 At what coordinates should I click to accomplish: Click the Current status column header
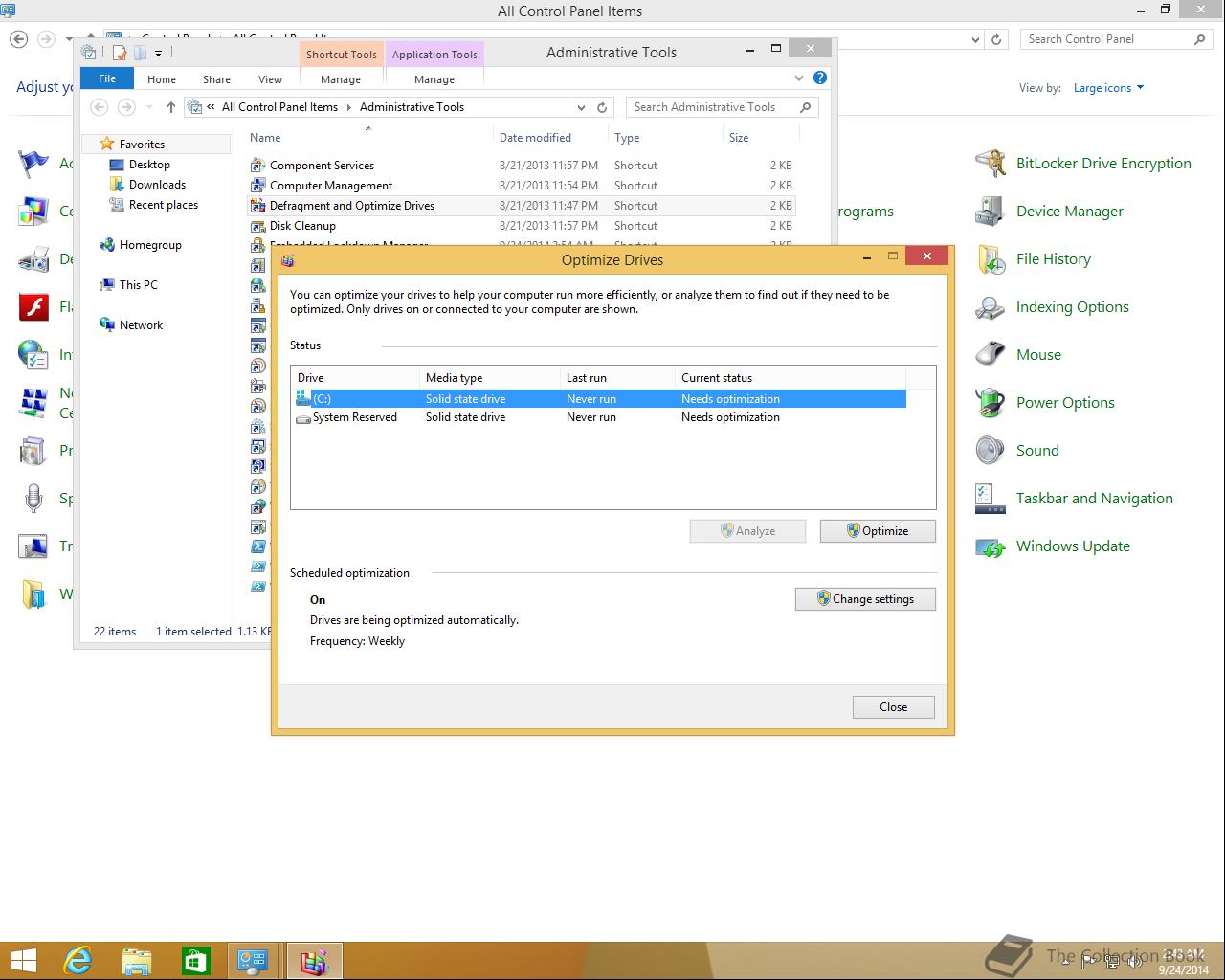coord(791,378)
